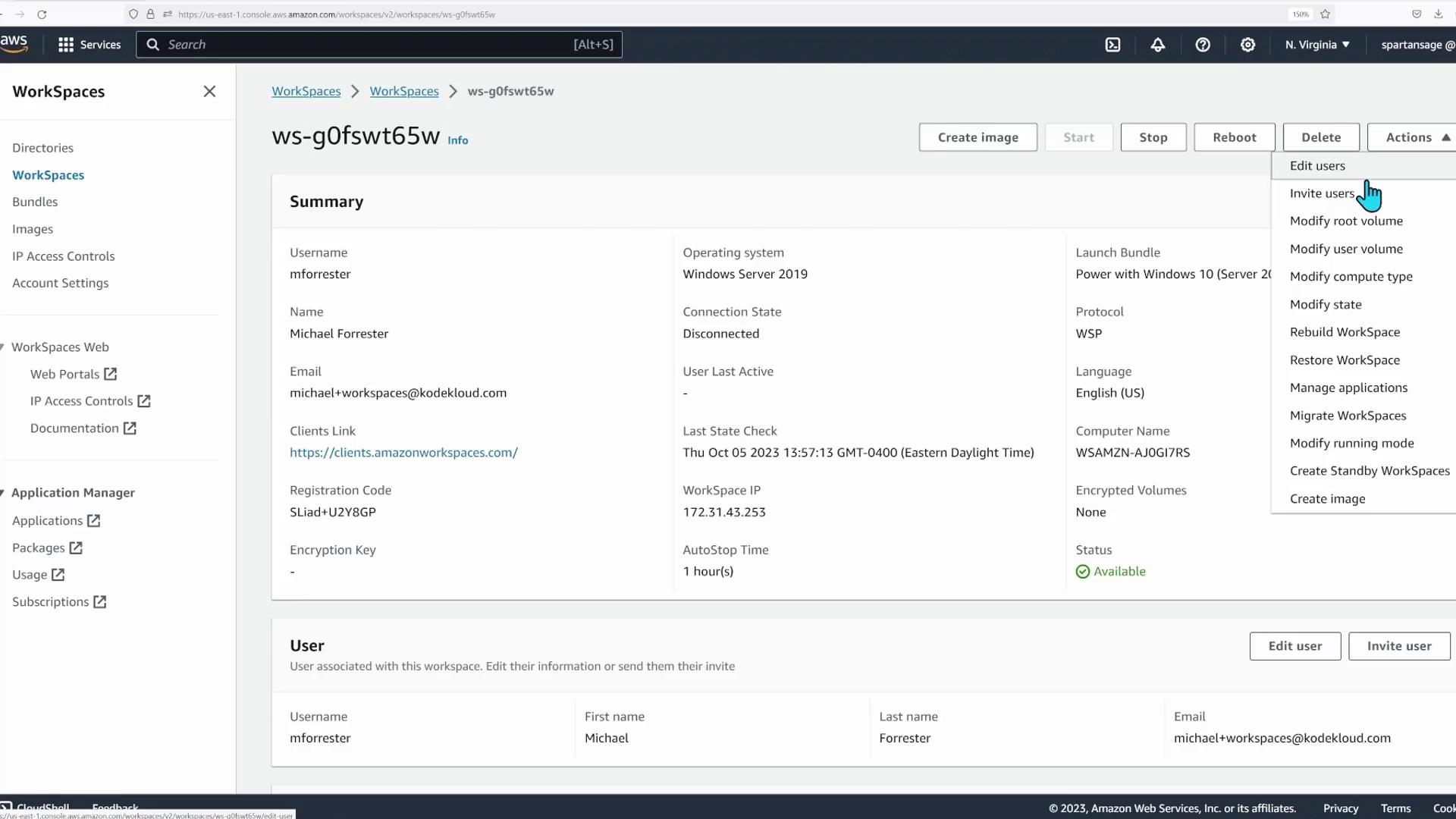The image size is (1456, 819).
Task: Open settings gear icon in top bar
Action: tap(1247, 45)
